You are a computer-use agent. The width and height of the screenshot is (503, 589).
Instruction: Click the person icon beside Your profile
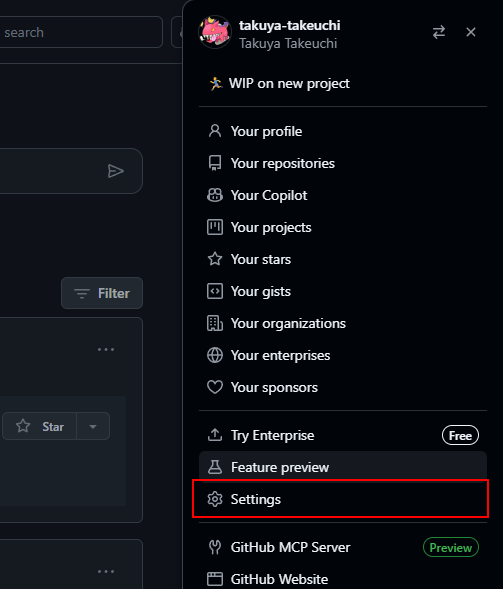click(215, 131)
